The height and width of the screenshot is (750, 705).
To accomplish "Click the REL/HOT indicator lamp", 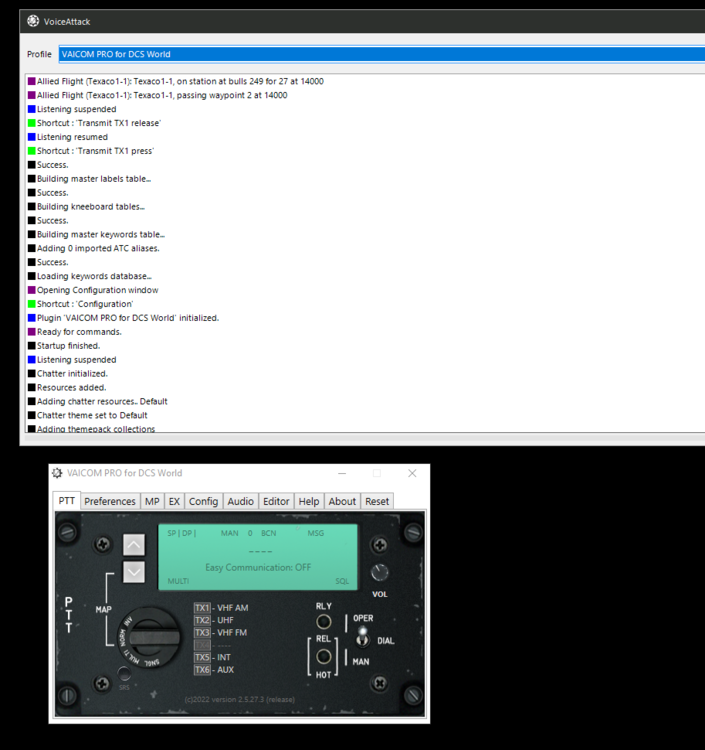I will [324, 657].
